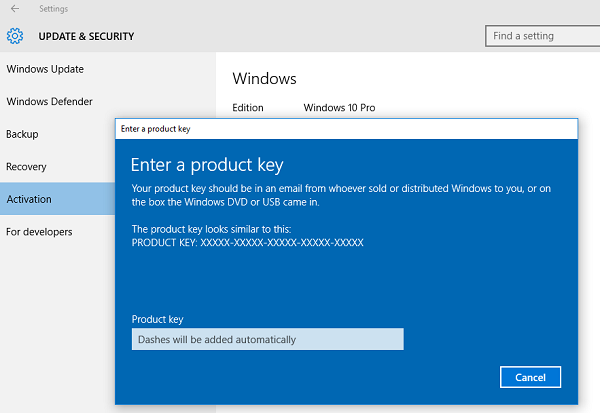Open Windows Update in the sidebar
The height and width of the screenshot is (413, 600).
coord(45,69)
